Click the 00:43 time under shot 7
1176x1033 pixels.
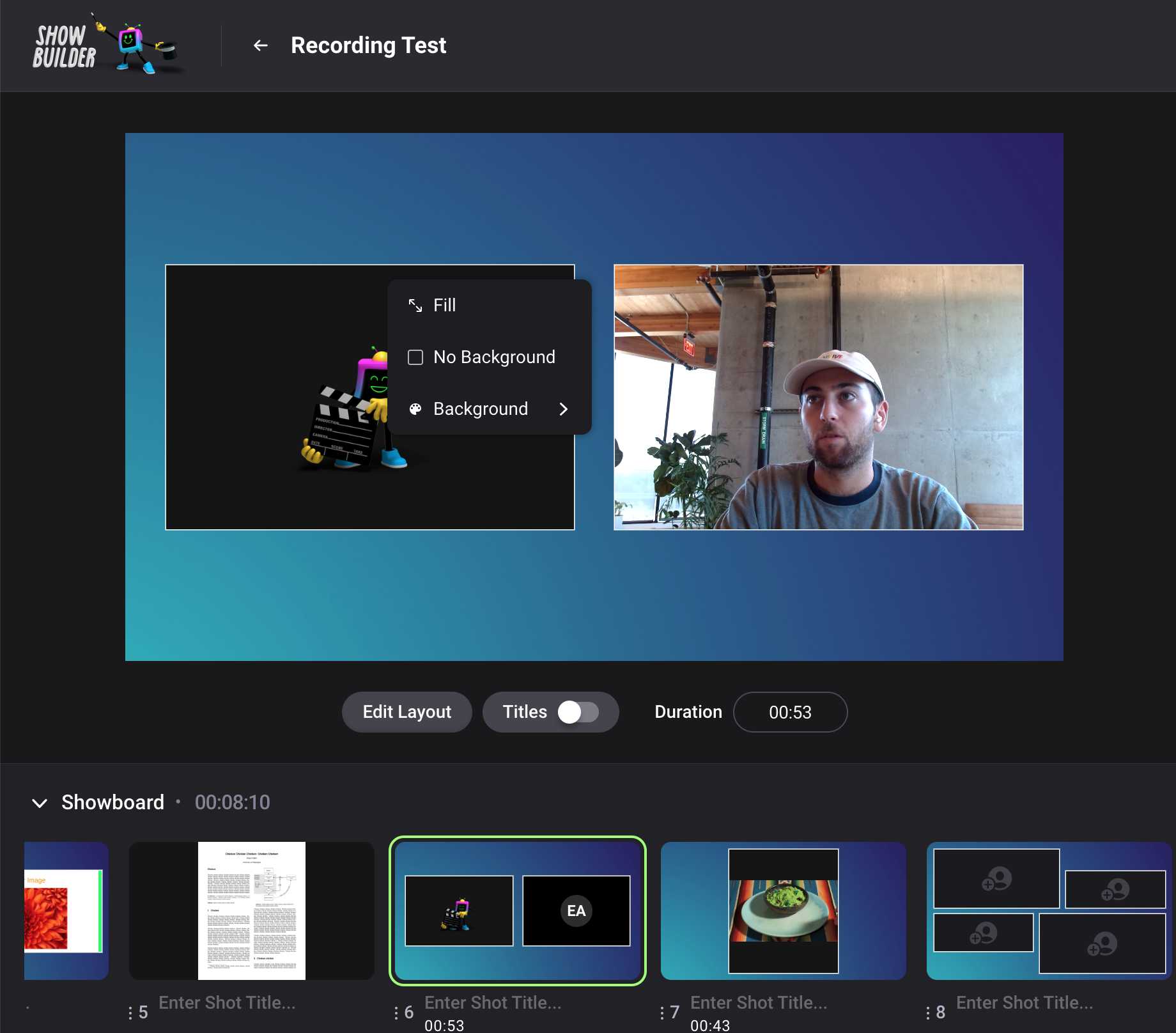point(710,1025)
